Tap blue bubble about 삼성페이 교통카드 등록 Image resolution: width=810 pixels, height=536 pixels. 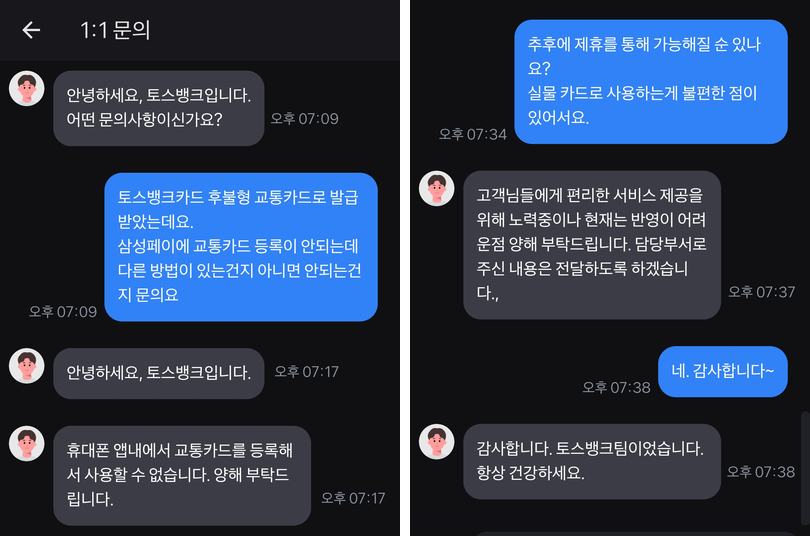click(241, 247)
